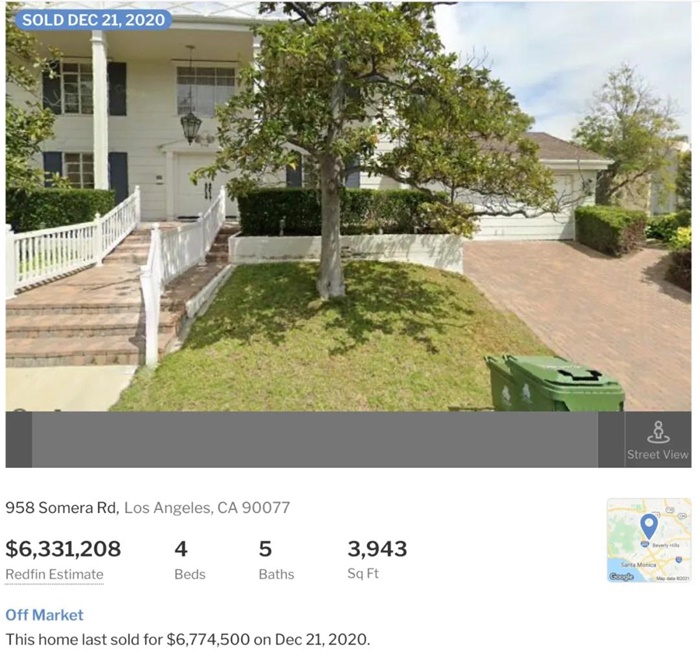The height and width of the screenshot is (653, 700).
Task: Click the gray photo thumbnail strip
Action: click(315, 439)
